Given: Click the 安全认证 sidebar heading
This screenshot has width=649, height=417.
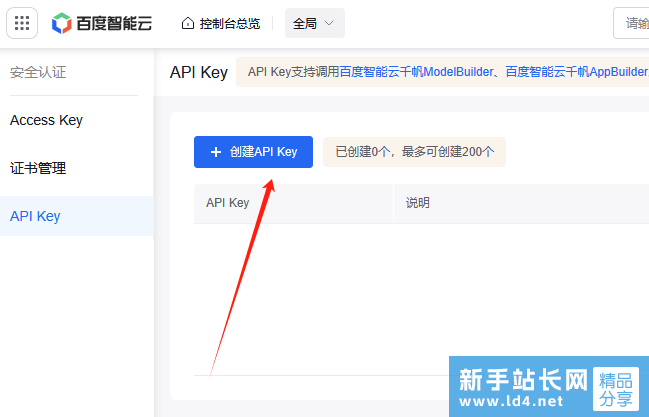Looking at the screenshot, I should pos(38,72).
